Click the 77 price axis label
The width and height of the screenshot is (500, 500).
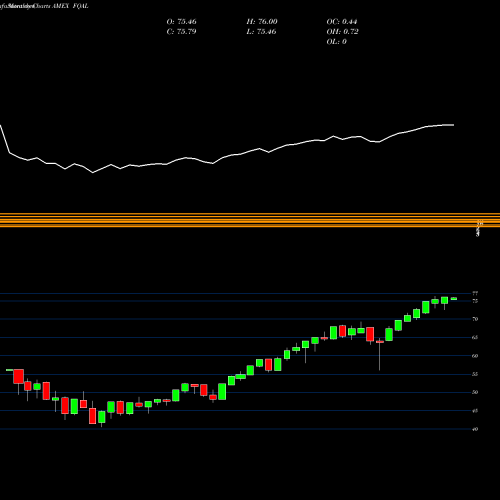pyautogui.click(x=475, y=293)
